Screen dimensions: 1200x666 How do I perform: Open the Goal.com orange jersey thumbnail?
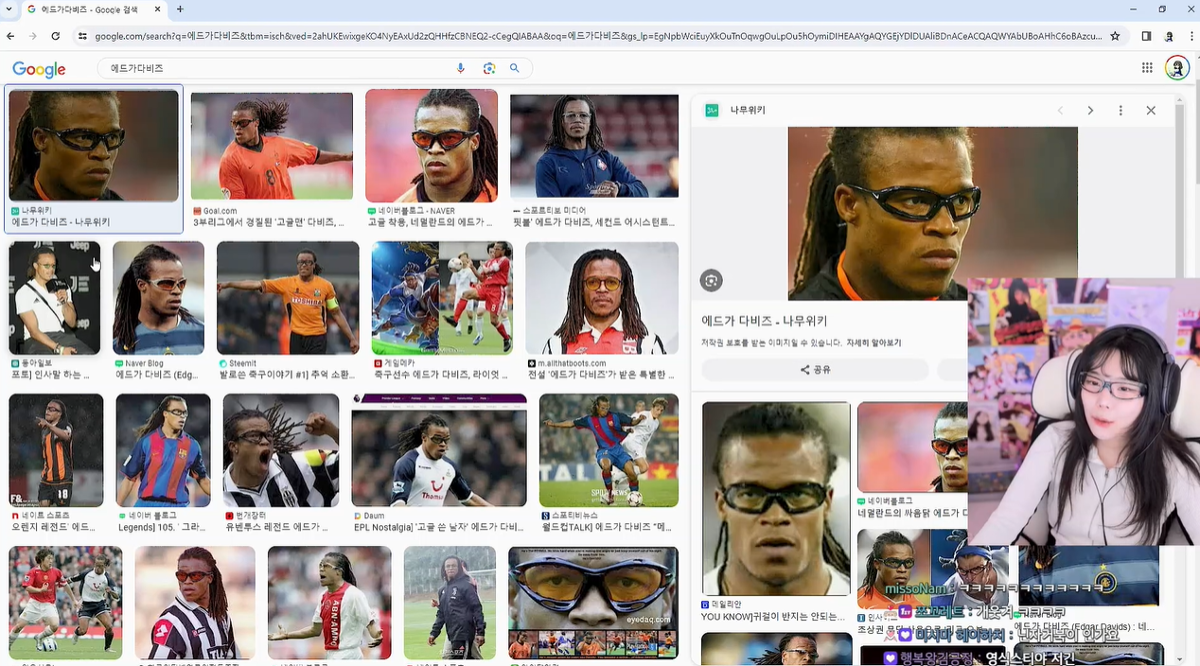coord(271,146)
